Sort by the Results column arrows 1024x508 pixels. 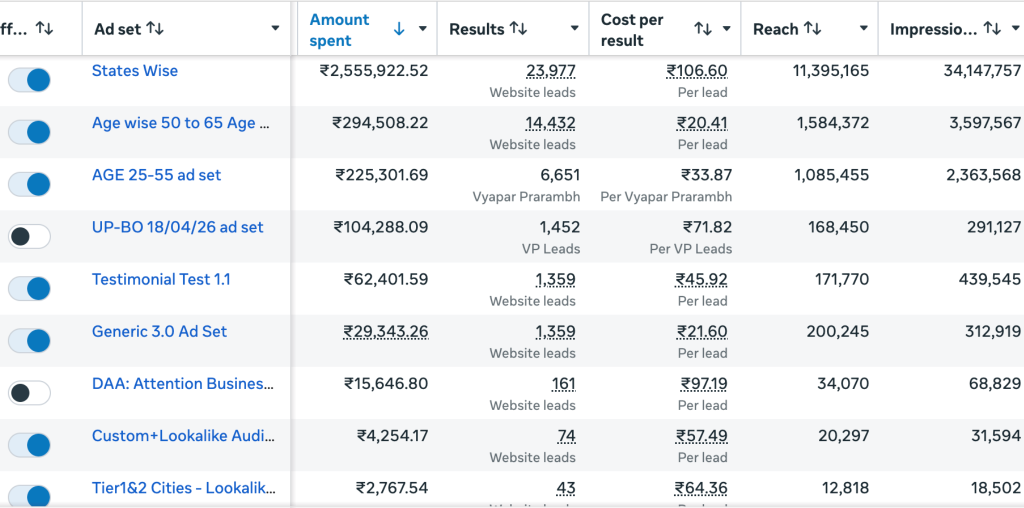tap(518, 29)
